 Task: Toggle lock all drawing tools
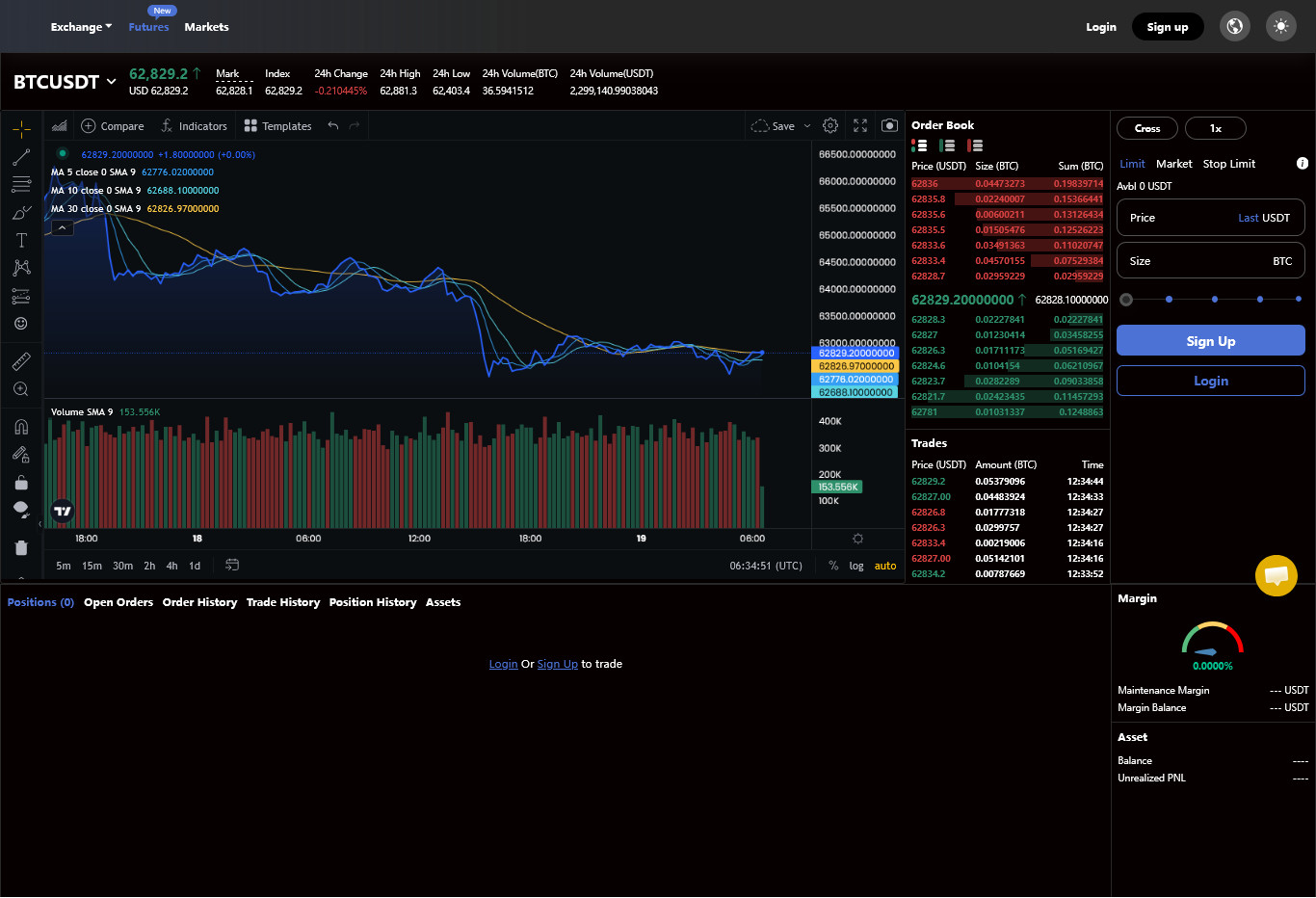21,482
